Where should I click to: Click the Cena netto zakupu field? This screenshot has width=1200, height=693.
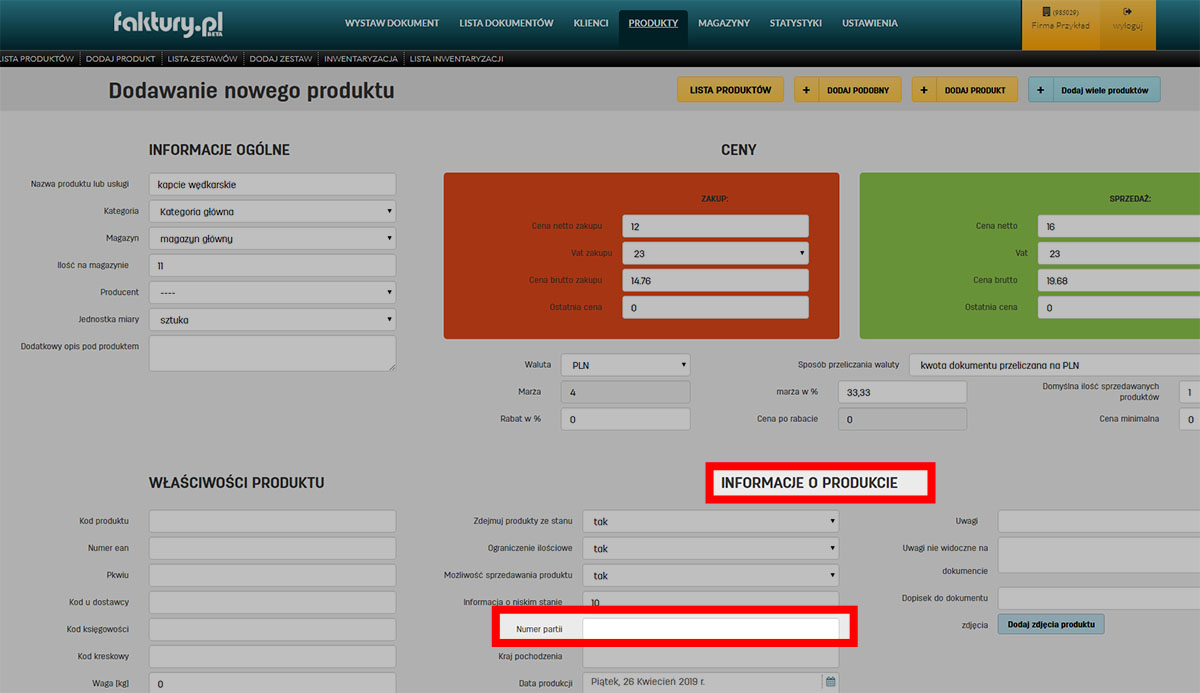click(x=715, y=227)
